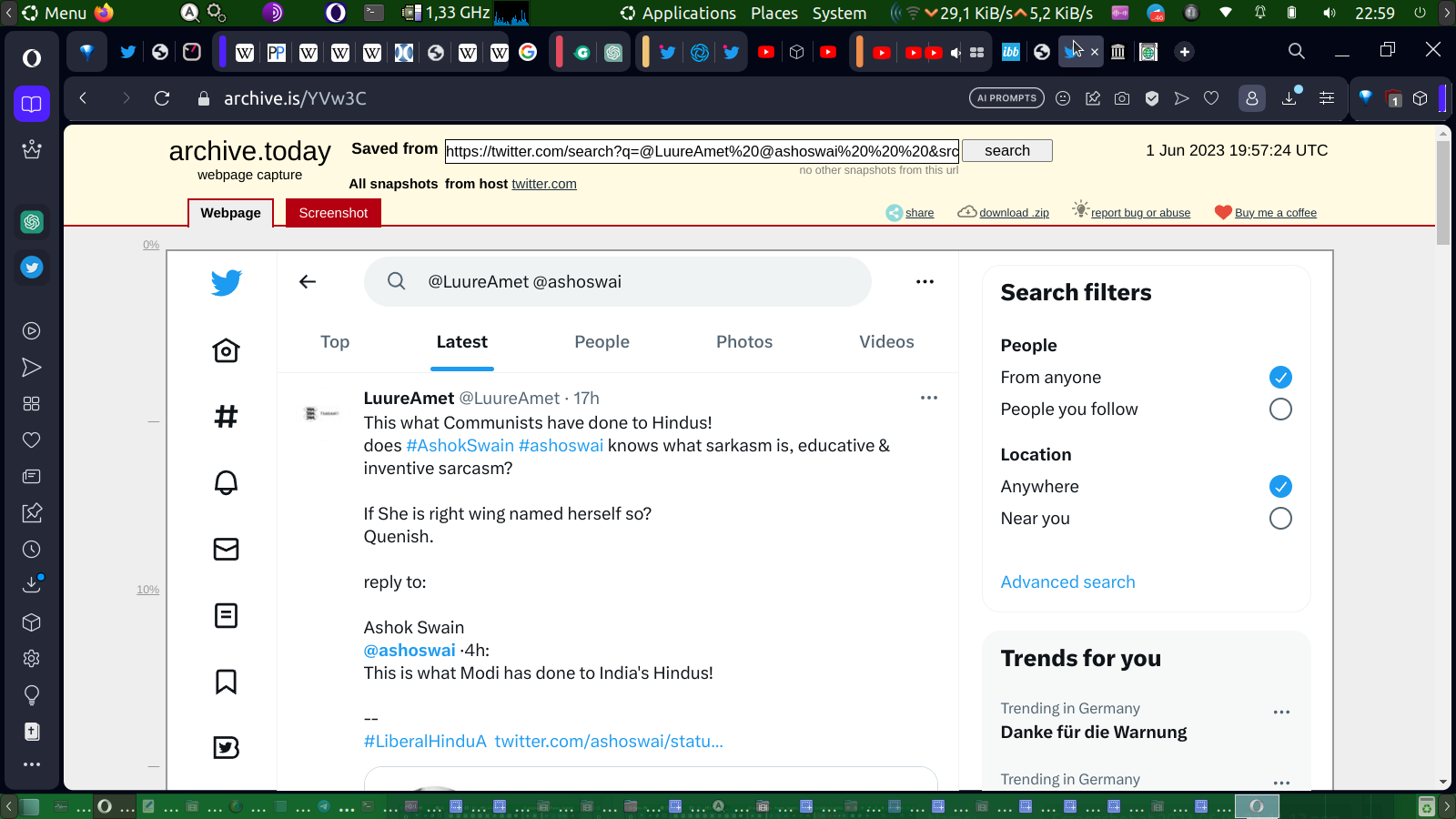This screenshot has width=1456, height=819.
Task: Select People you follow radio button
Action: [x=1280, y=409]
